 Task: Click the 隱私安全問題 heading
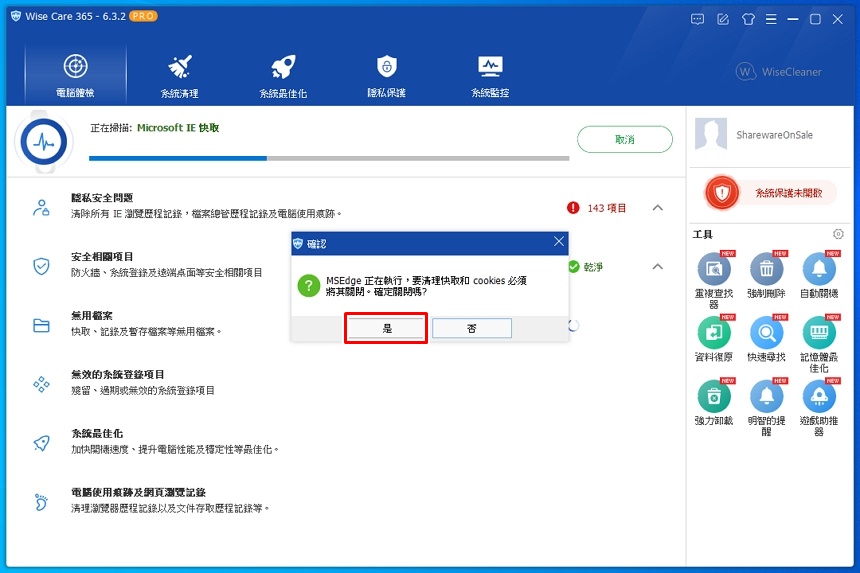(102, 197)
